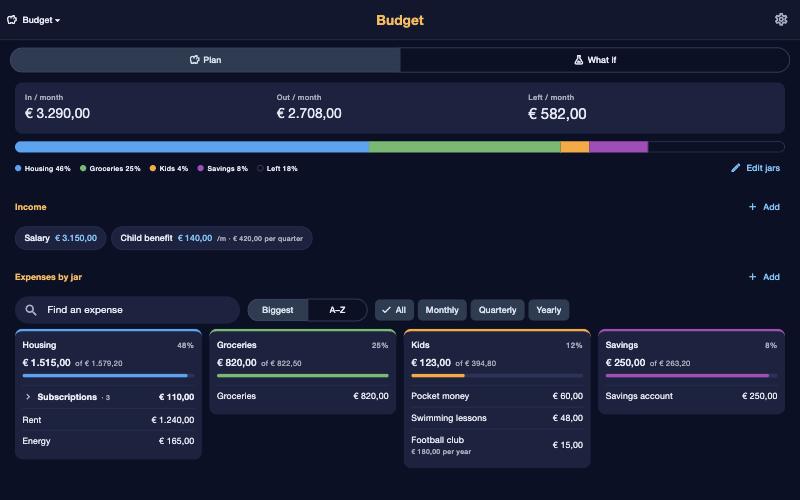Click the piggy bank icon on Plan tab
Image resolution: width=800 pixels, height=500 pixels.
point(194,60)
